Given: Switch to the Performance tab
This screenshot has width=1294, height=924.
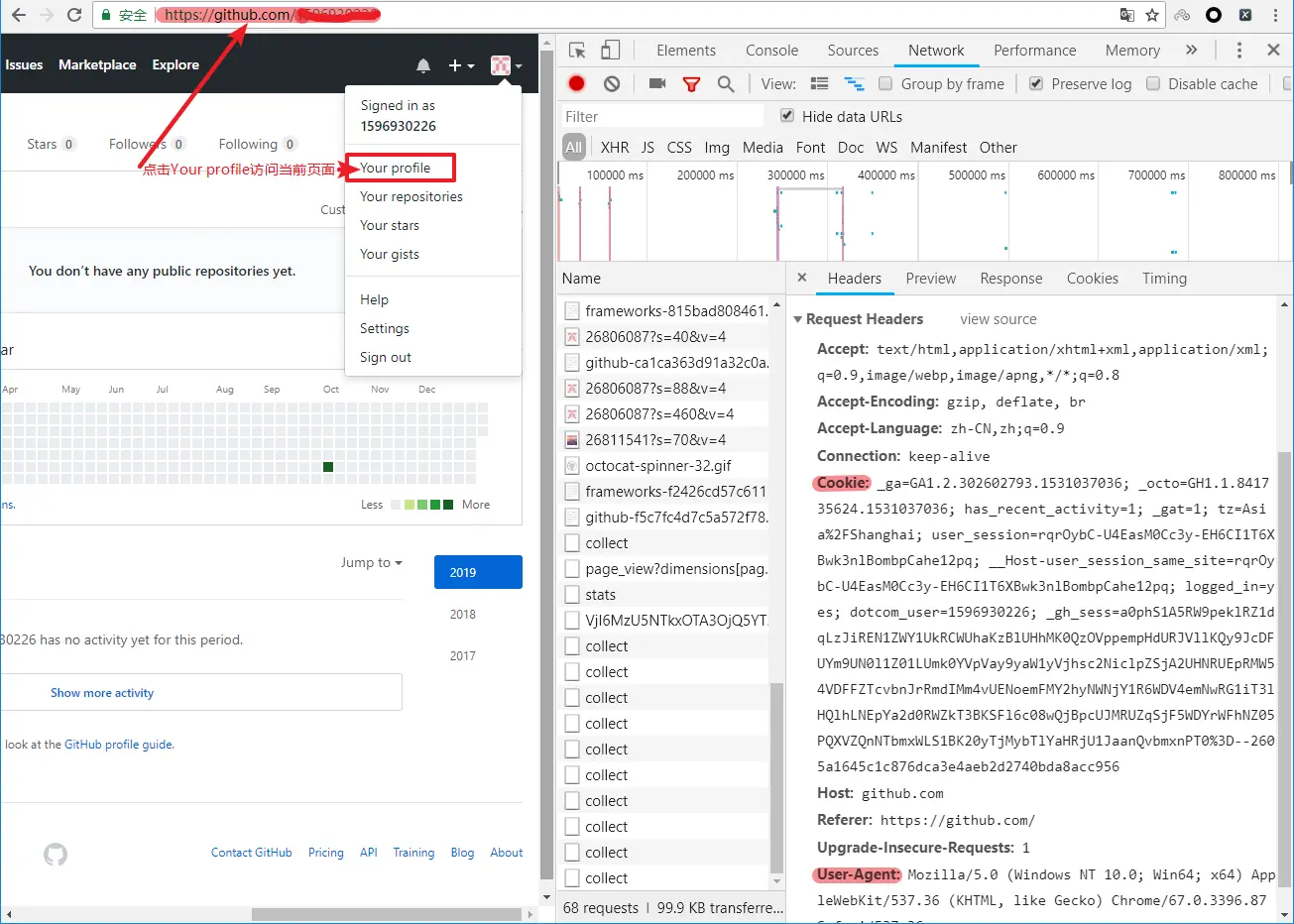Looking at the screenshot, I should [1034, 51].
